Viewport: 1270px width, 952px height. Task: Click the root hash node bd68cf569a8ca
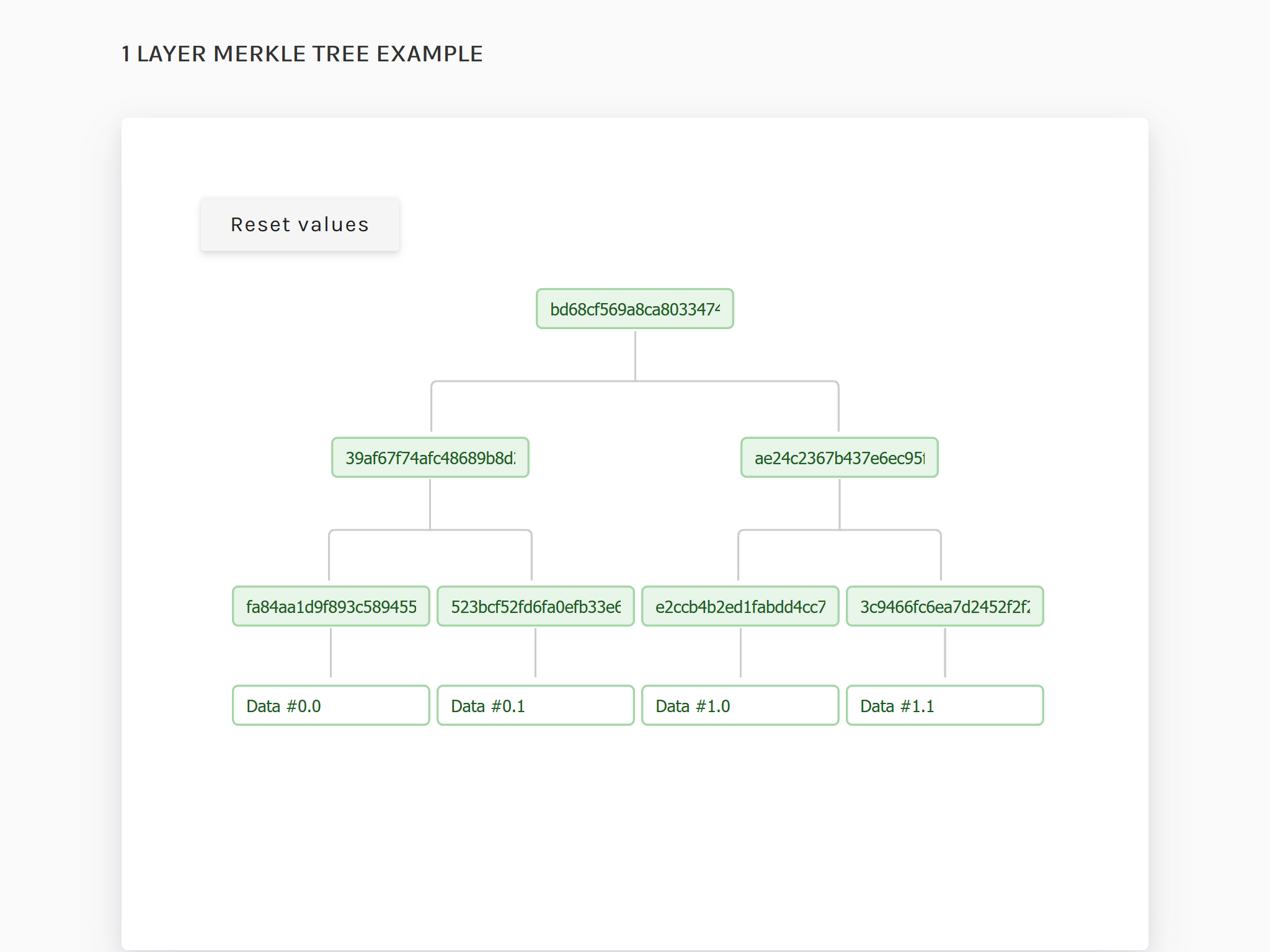pyautogui.click(x=634, y=309)
